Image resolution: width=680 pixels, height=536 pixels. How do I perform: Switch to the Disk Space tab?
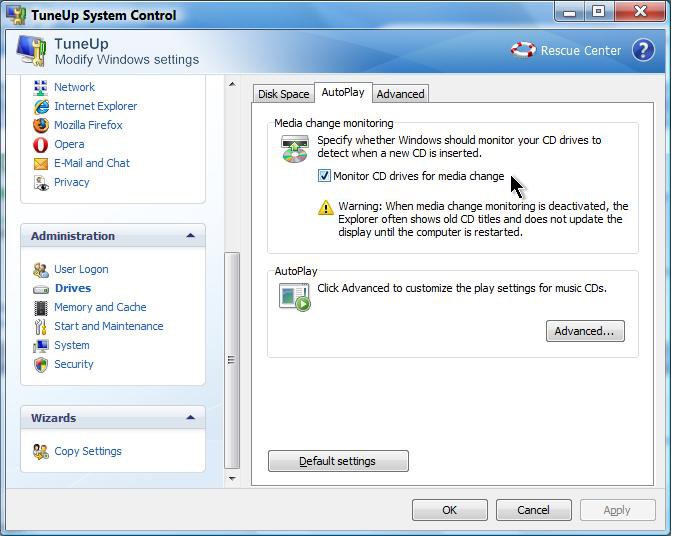tap(283, 94)
